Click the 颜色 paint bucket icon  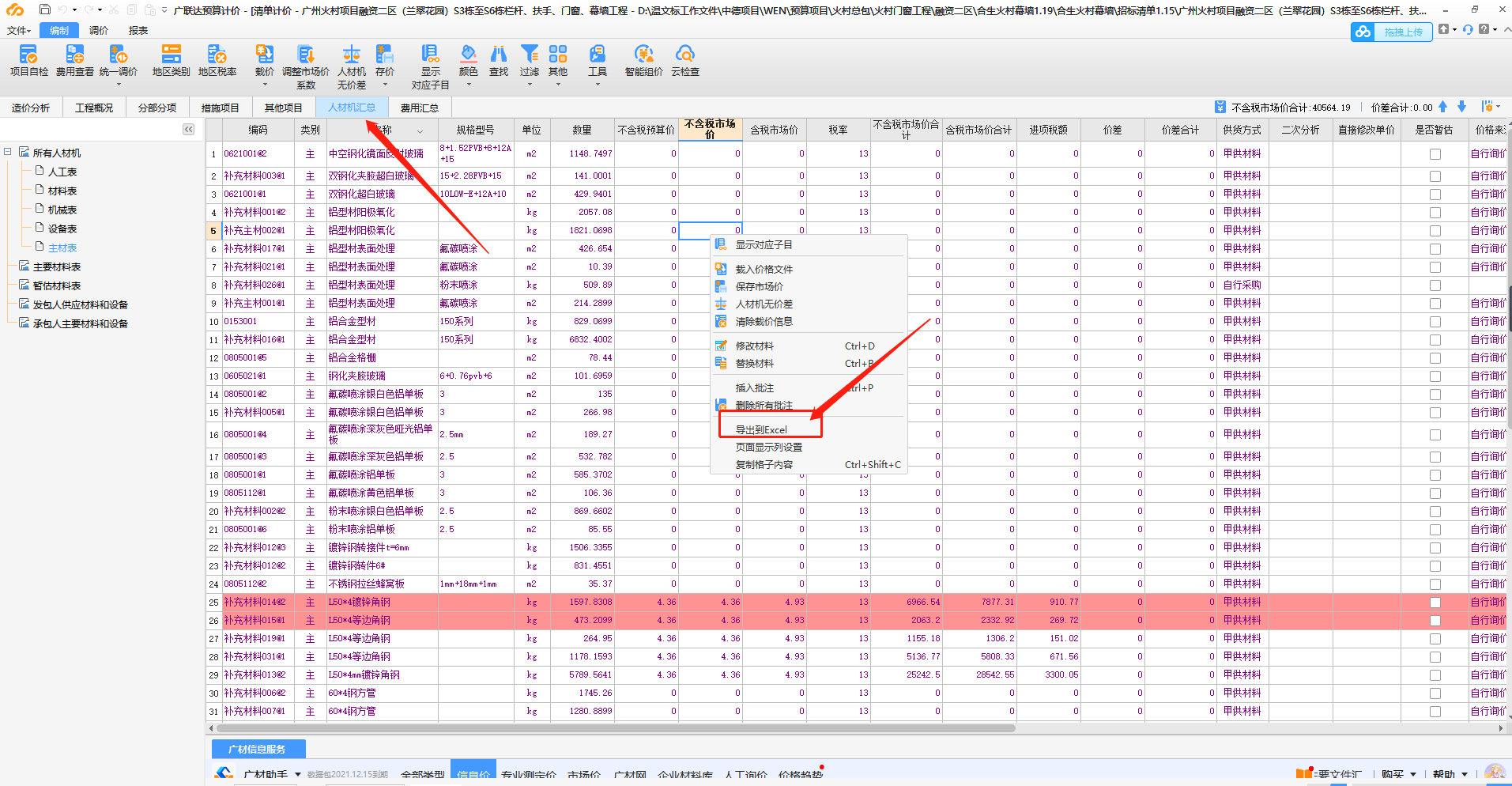pyautogui.click(x=469, y=54)
